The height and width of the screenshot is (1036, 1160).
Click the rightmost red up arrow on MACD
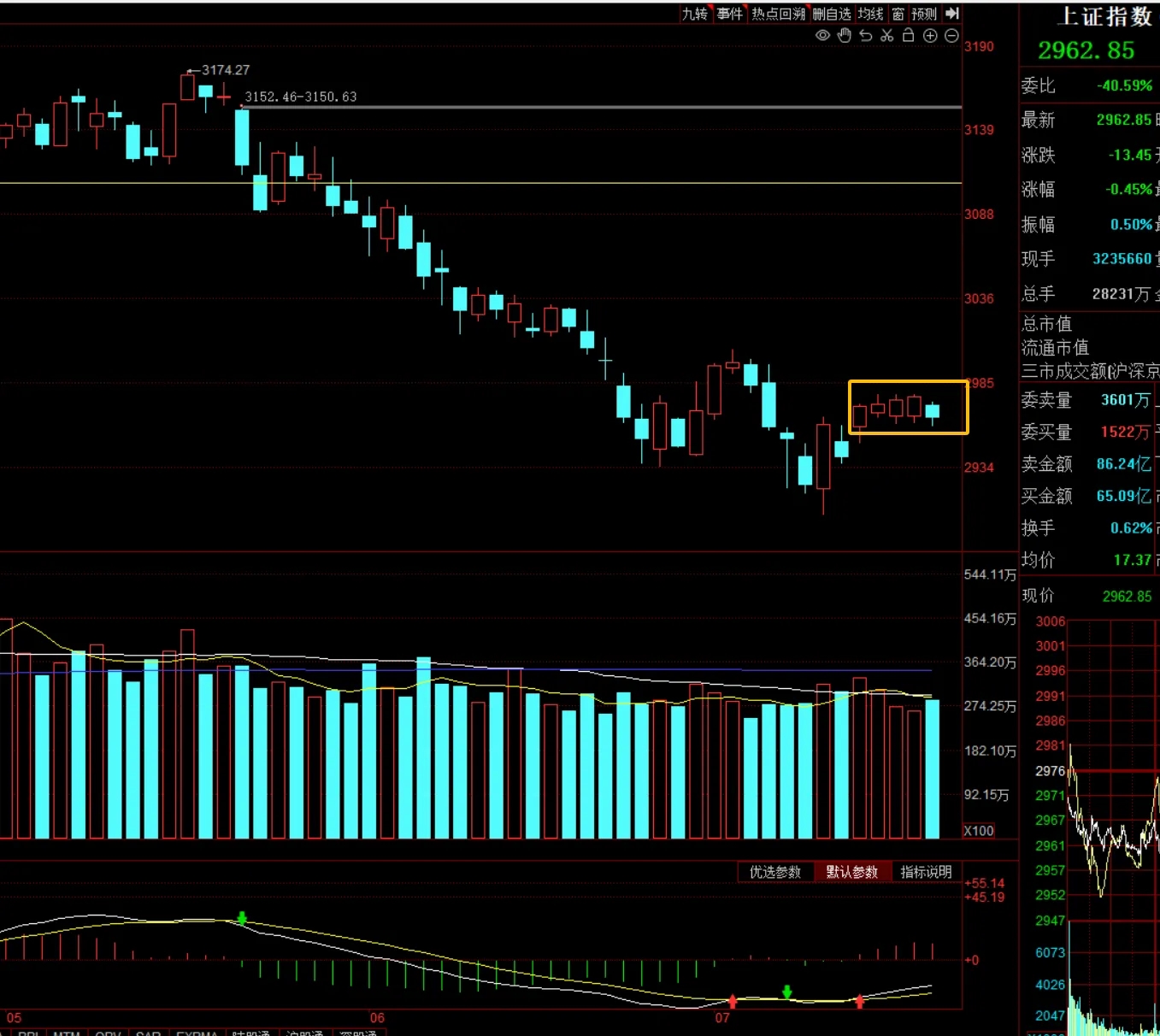tap(860, 1001)
